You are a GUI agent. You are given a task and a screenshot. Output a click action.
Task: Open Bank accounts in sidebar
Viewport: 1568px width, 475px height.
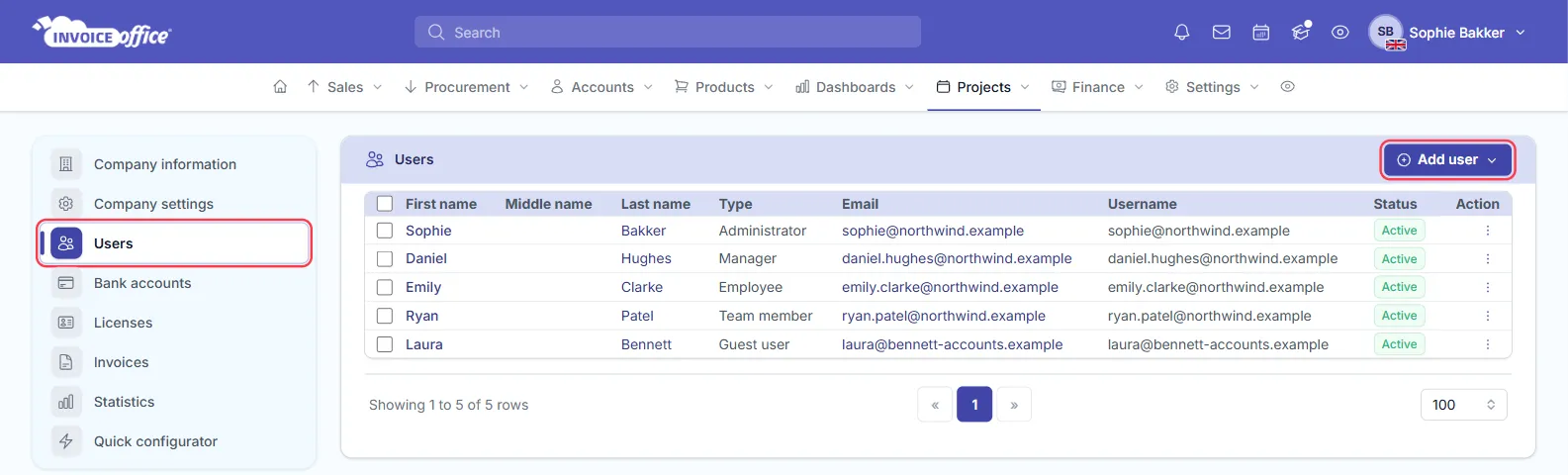click(x=174, y=283)
